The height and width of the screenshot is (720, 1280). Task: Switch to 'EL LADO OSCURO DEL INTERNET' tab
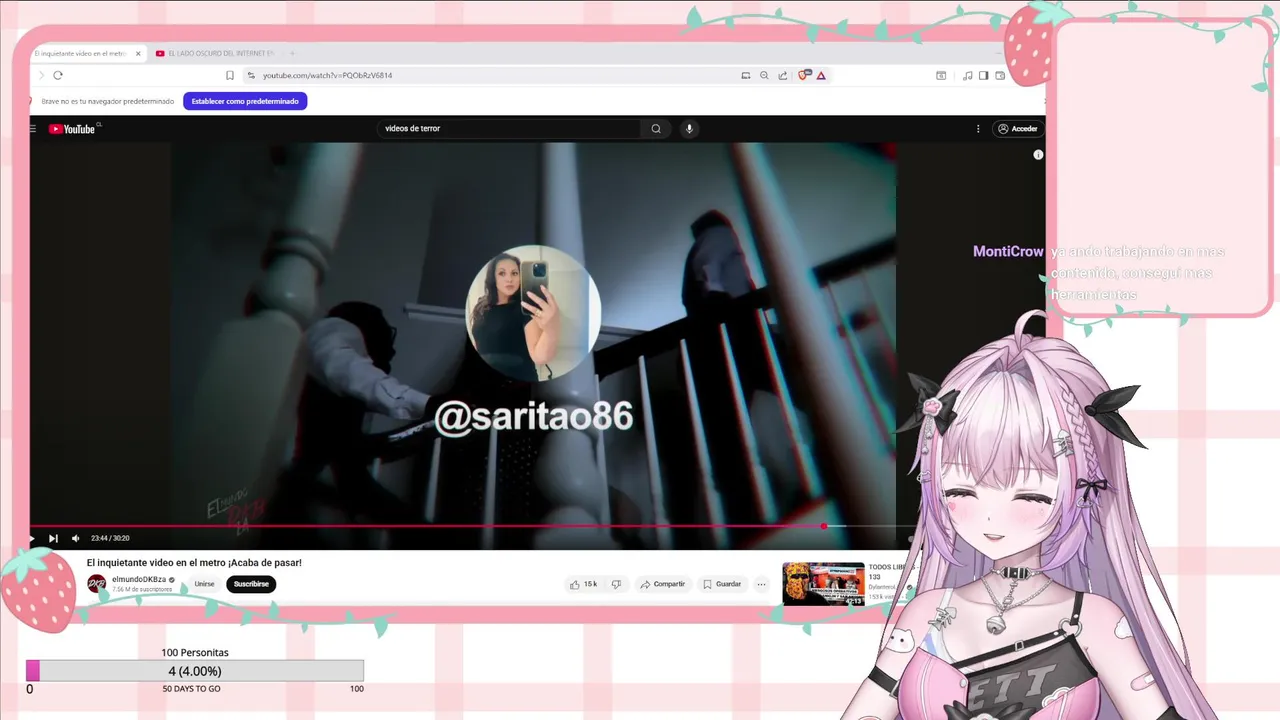tap(214, 53)
